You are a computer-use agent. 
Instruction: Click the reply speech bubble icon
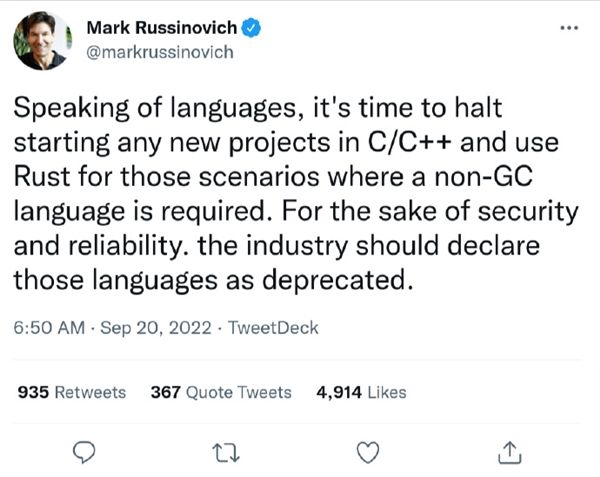click(x=84, y=452)
